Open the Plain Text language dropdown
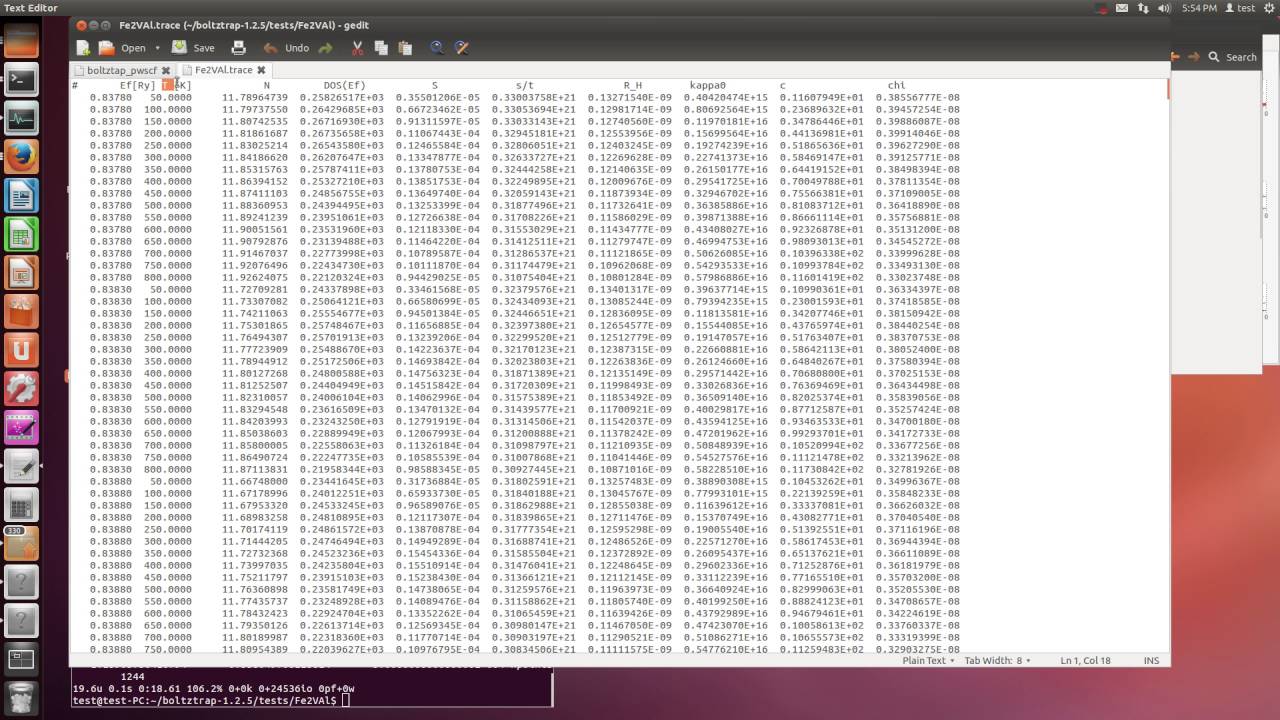The image size is (1280, 720). point(928,660)
